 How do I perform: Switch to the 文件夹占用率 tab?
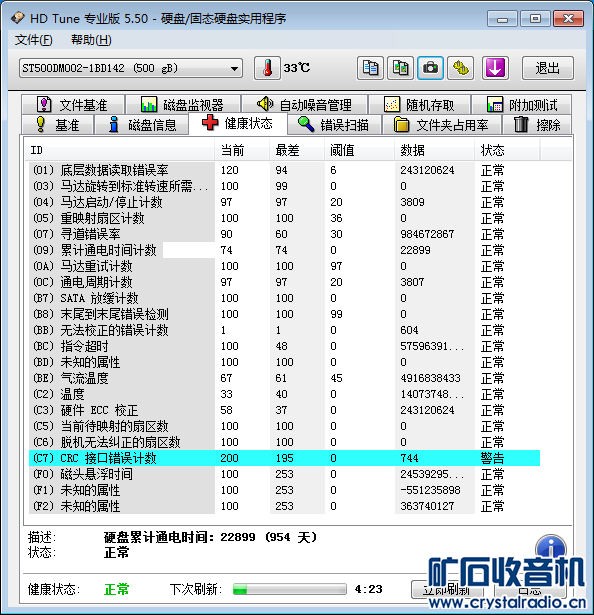(x=442, y=125)
